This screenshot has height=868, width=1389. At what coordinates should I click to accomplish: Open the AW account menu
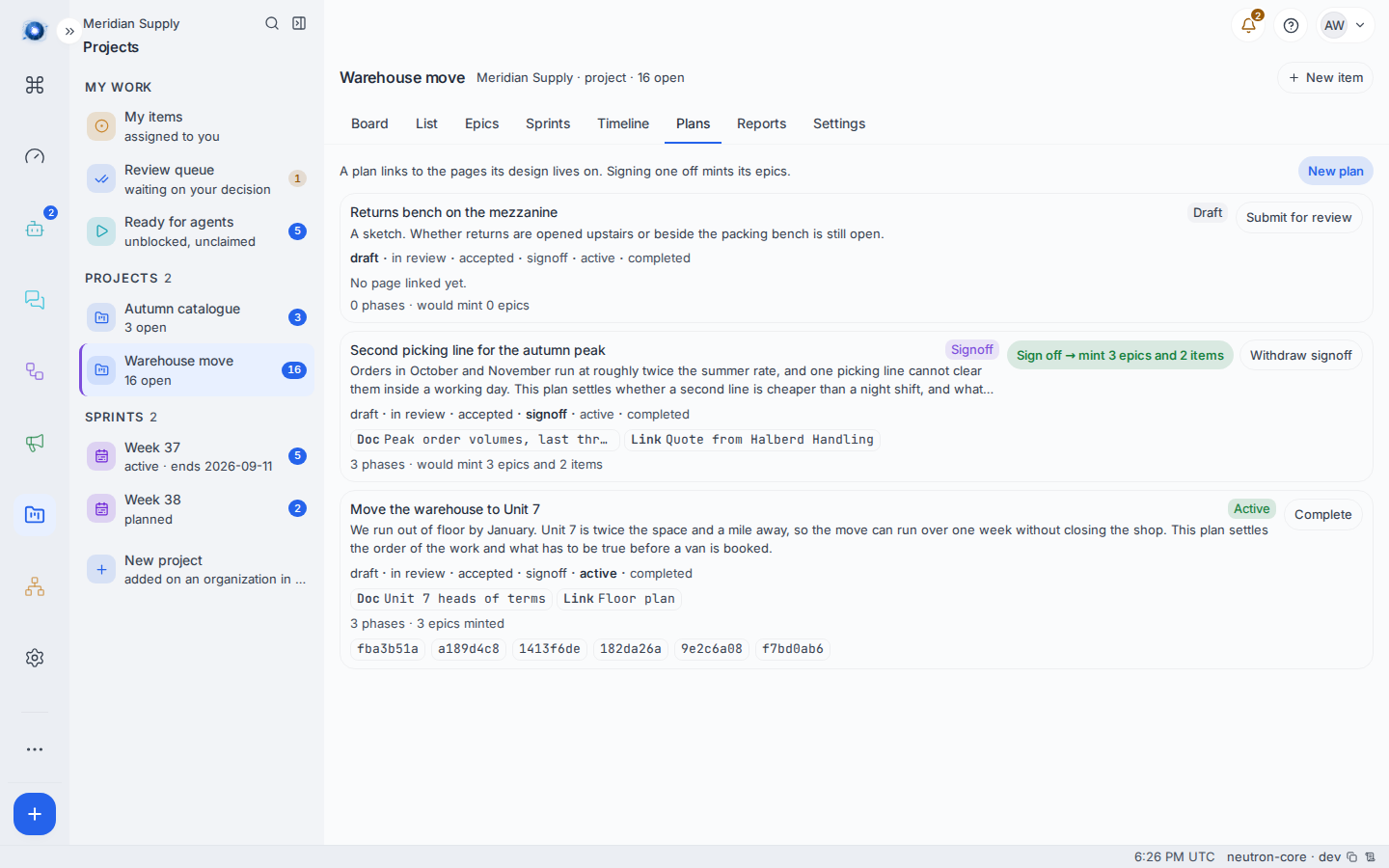(x=1346, y=25)
